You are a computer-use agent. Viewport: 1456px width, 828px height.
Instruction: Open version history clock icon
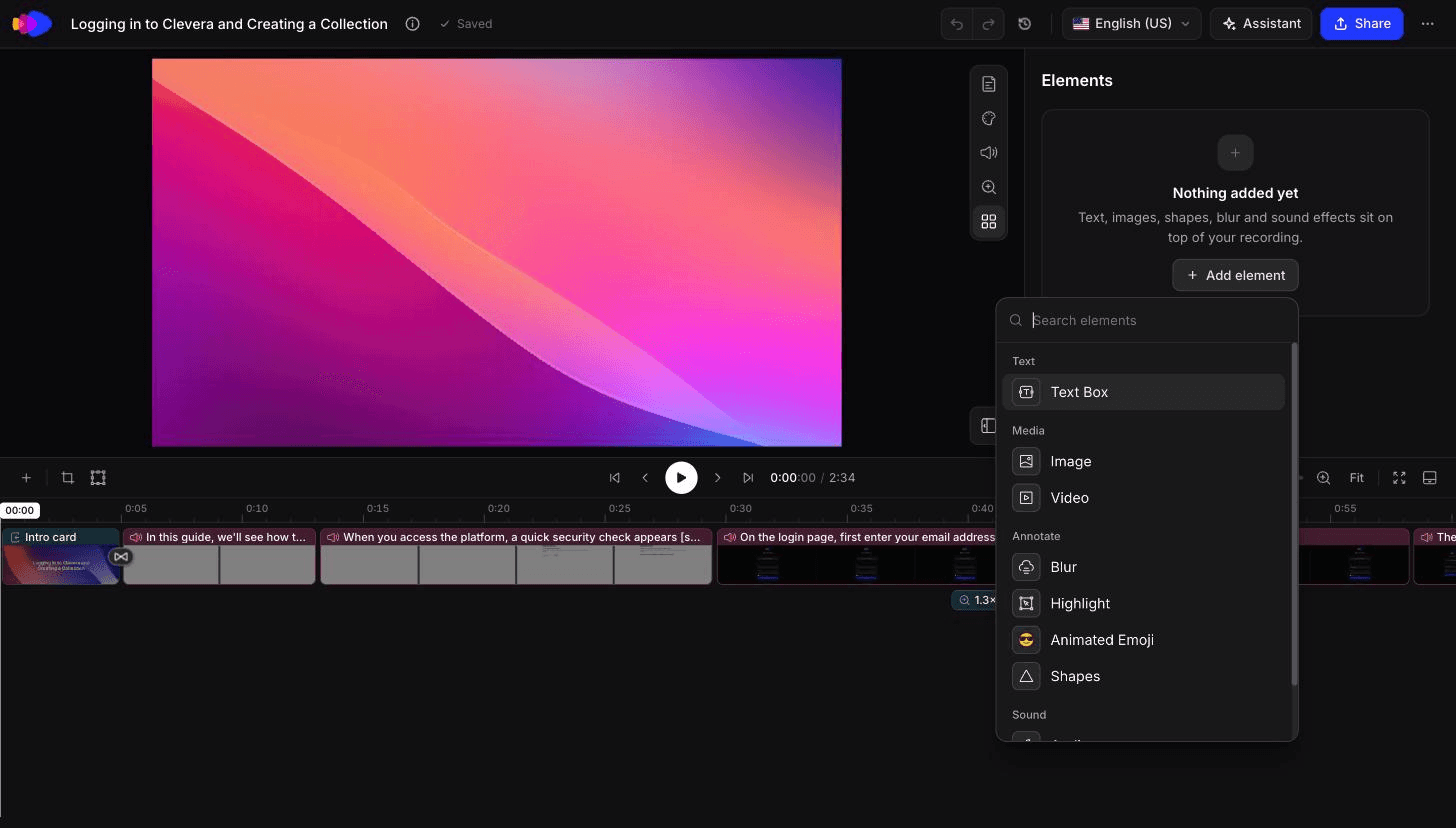(x=1025, y=24)
